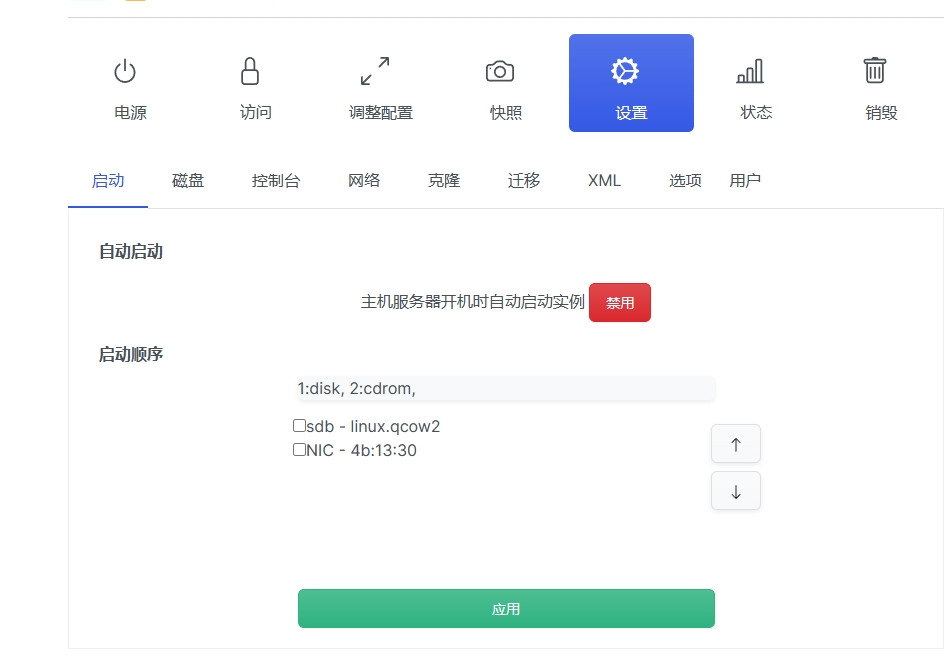946x659 pixels.
Task: Go to the 网络 network tab
Action: pyautogui.click(x=364, y=181)
